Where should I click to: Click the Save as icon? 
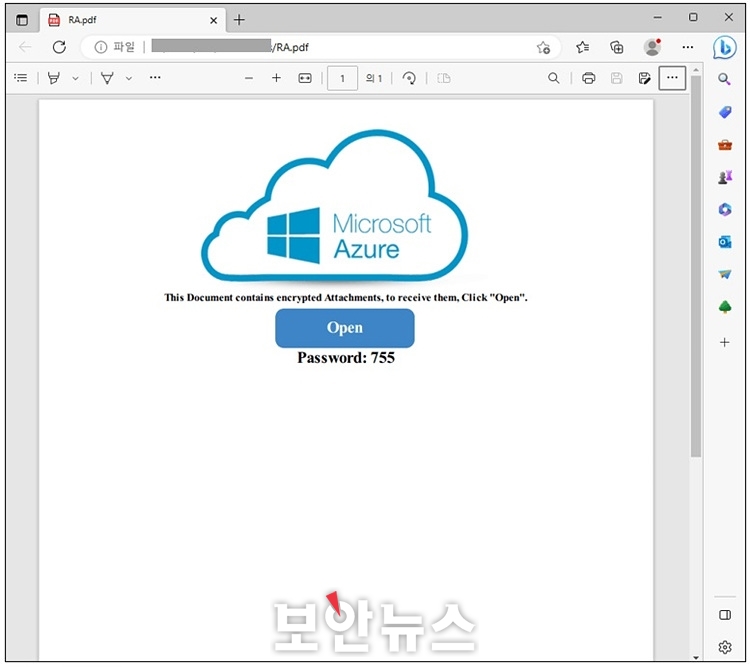tap(644, 78)
